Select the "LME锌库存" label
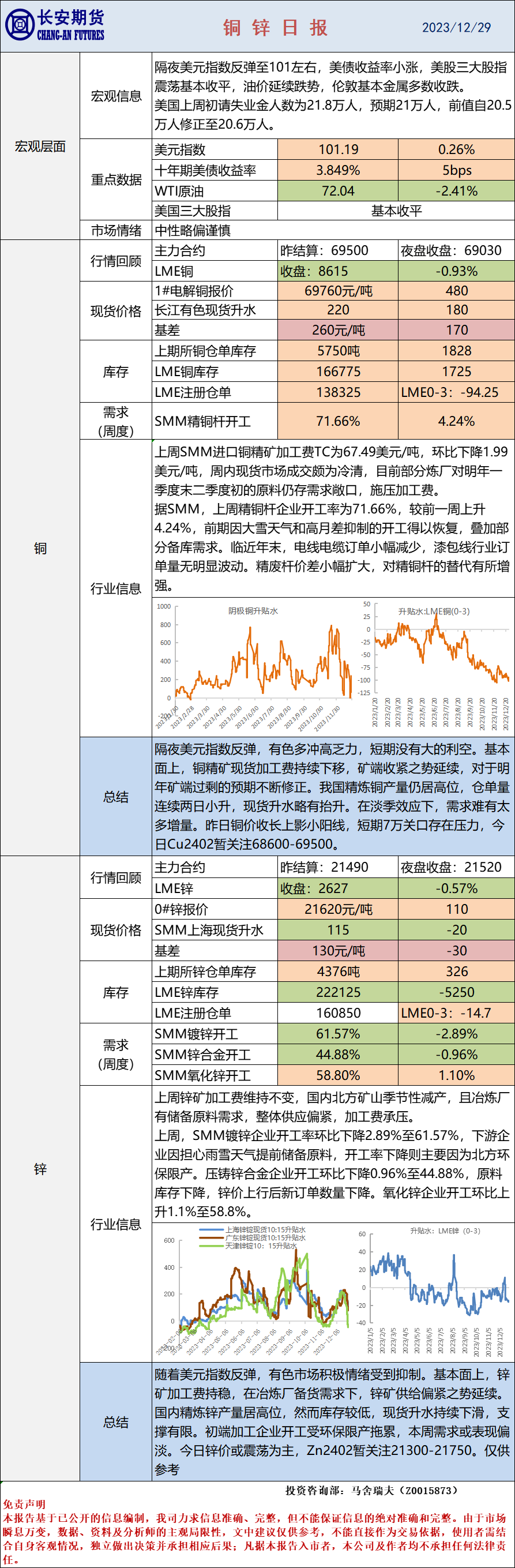This screenshot has width=515, height=1568. [215, 992]
